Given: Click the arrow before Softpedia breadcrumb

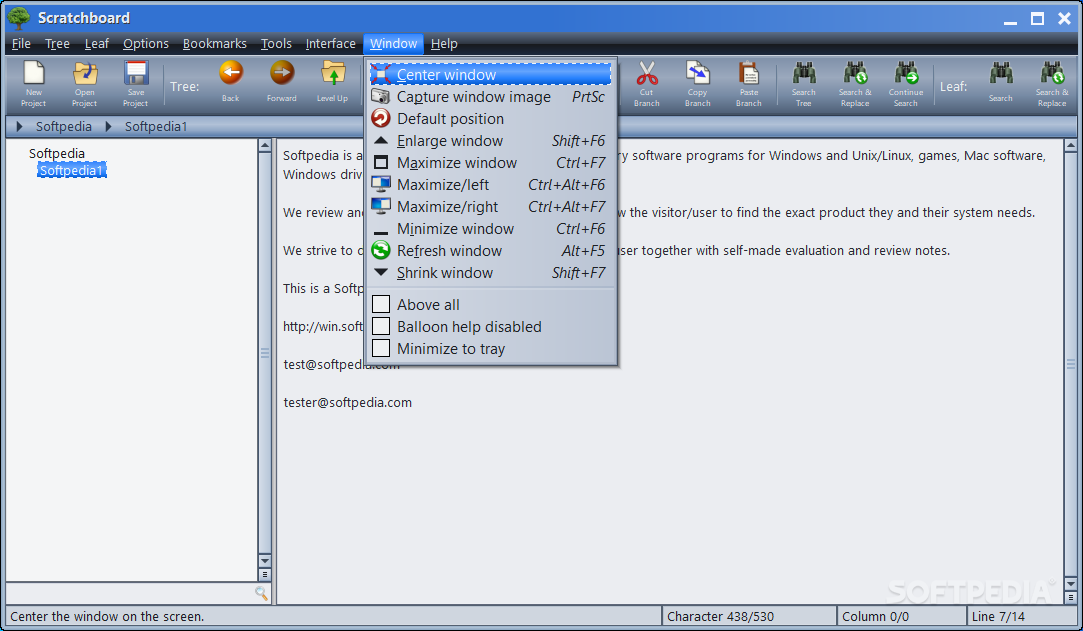Looking at the screenshot, I should 19,126.
